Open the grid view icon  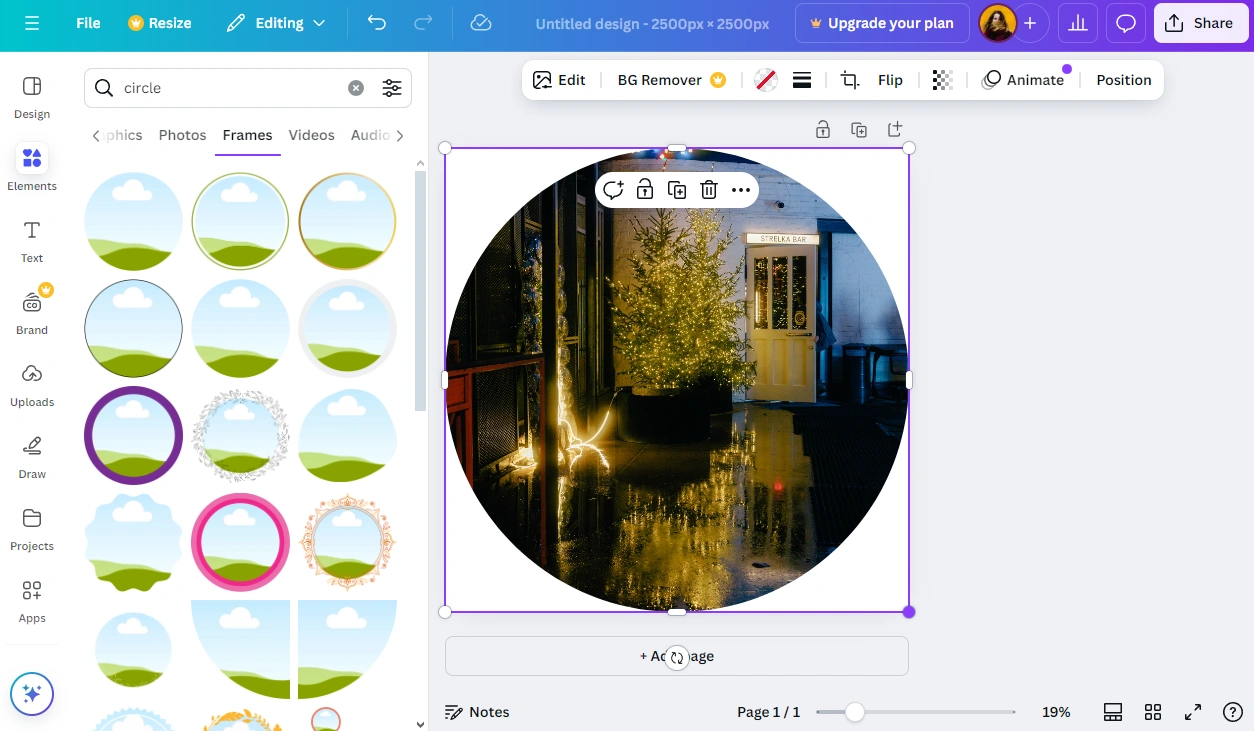(x=1153, y=712)
